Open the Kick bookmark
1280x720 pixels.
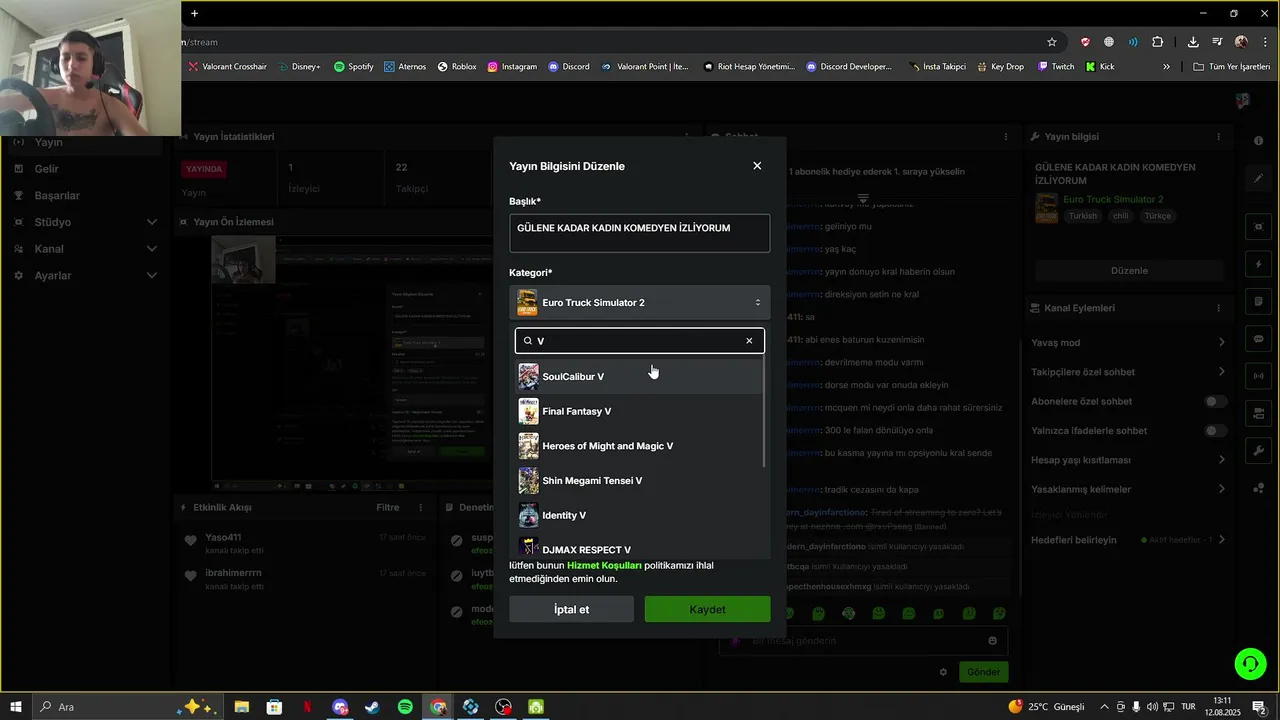[x=1099, y=67]
